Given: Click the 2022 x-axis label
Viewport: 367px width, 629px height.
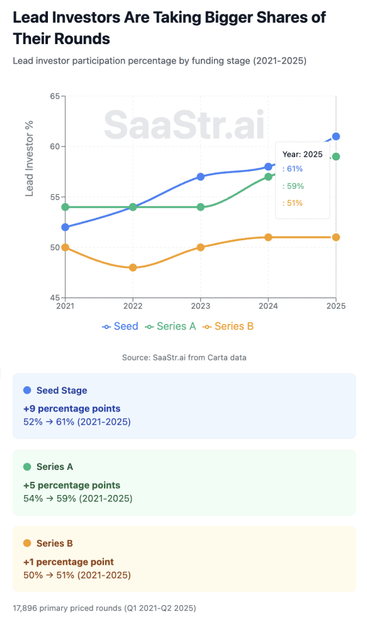Looking at the screenshot, I should tap(133, 306).
